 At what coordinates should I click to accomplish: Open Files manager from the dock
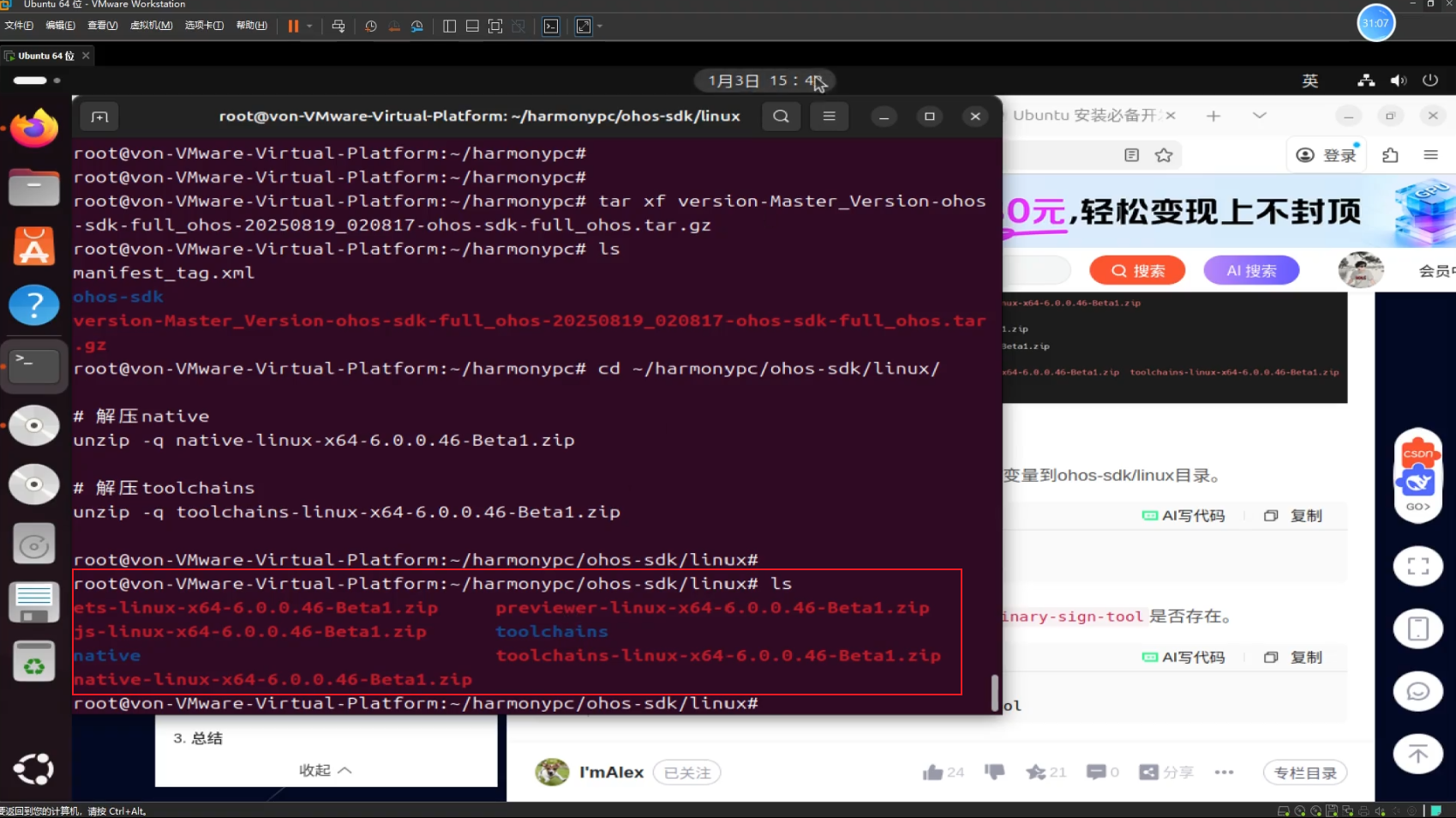pyautogui.click(x=34, y=187)
